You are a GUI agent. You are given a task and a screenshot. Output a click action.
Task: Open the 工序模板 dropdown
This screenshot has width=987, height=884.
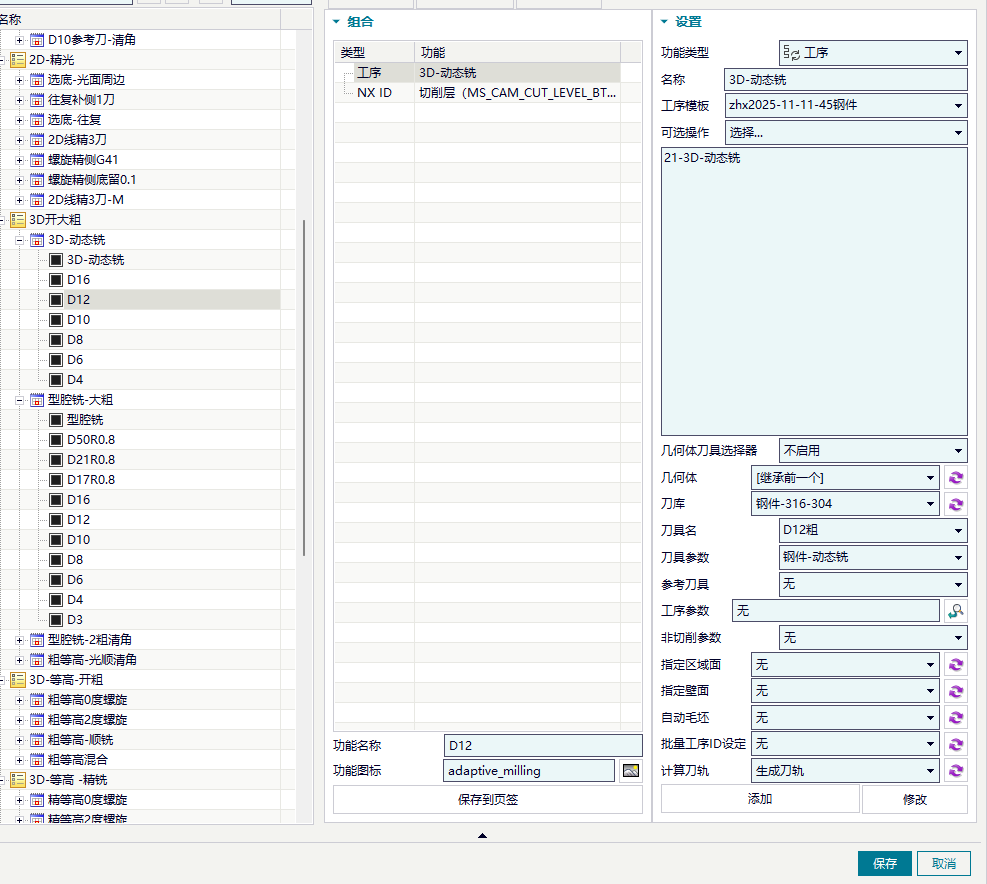(x=846, y=105)
